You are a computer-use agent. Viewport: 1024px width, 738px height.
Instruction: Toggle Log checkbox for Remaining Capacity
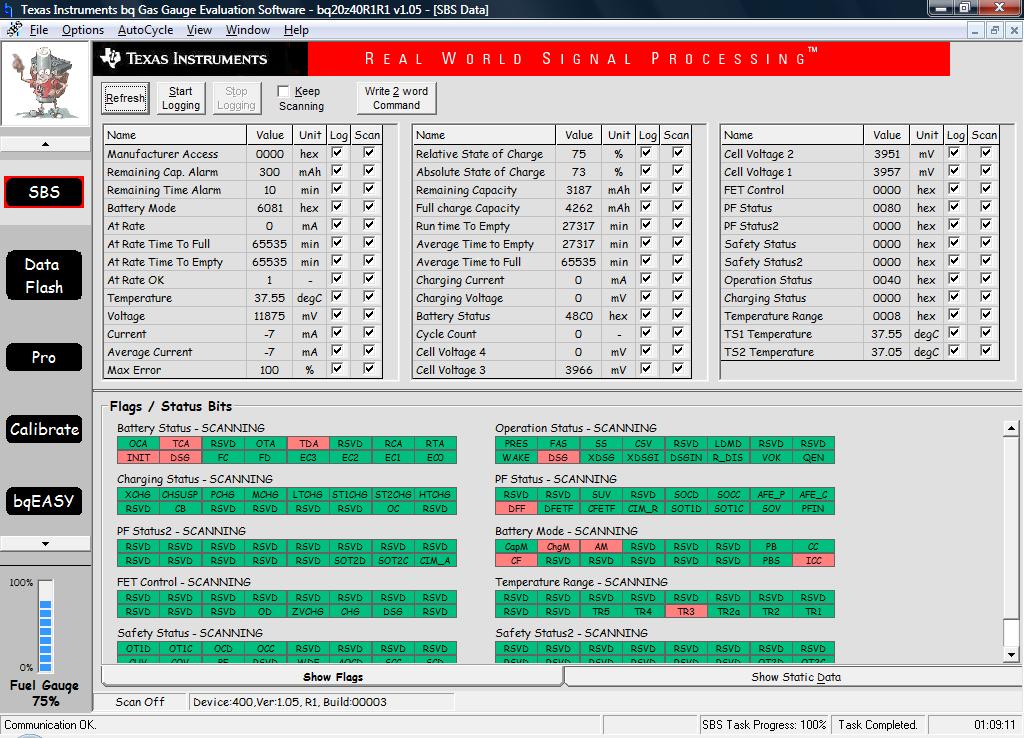(x=646, y=189)
